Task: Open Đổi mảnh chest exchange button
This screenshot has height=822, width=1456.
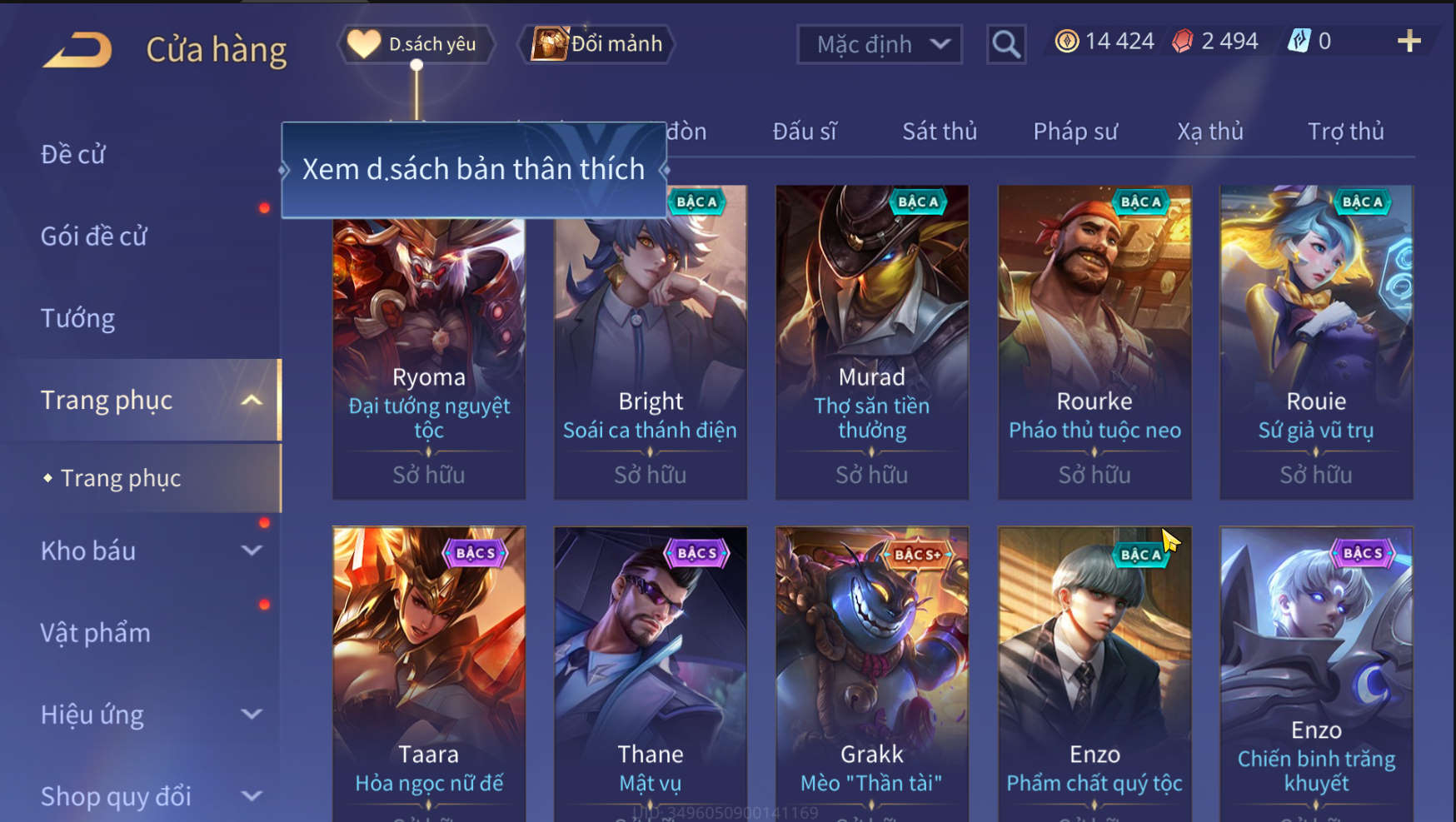Action: tap(598, 44)
